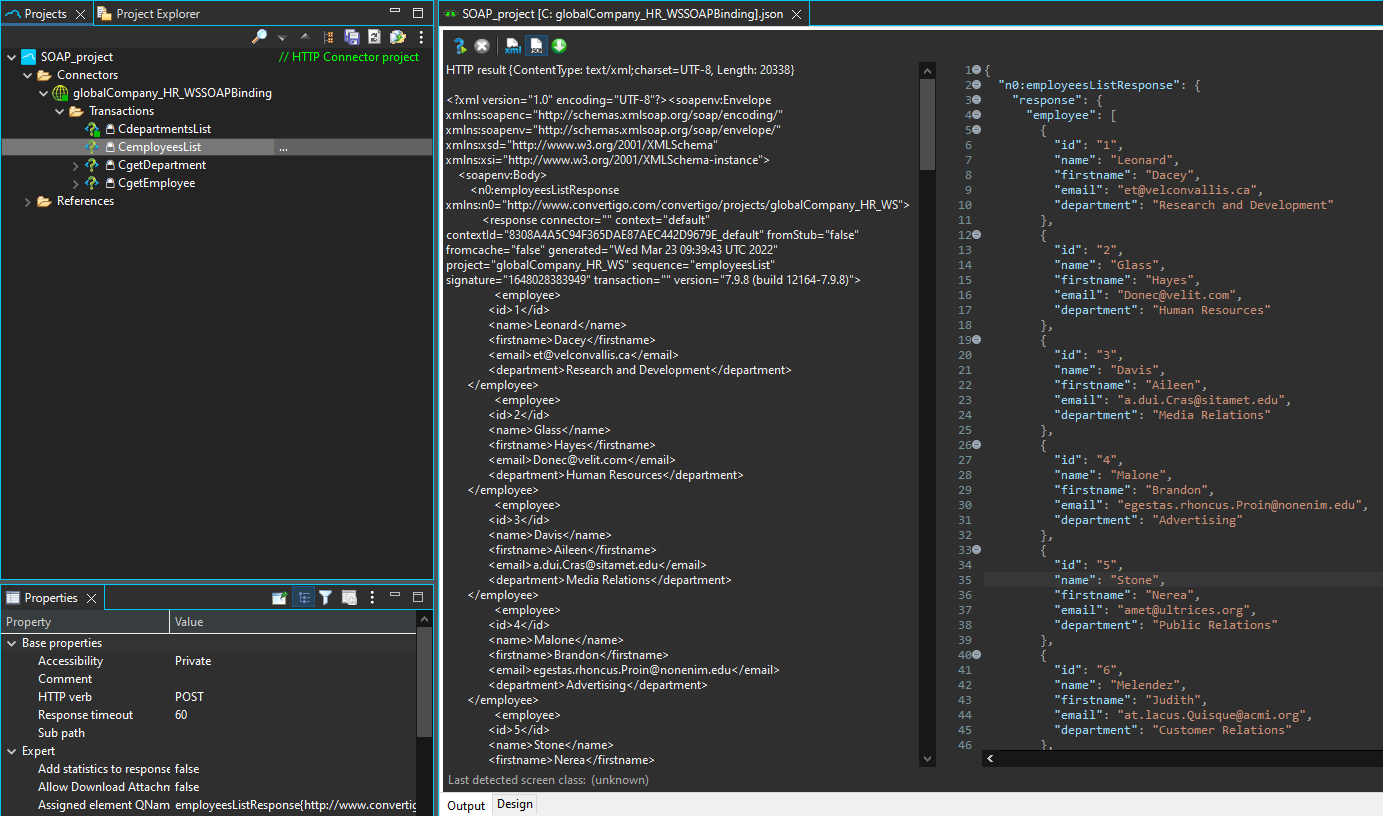The width and height of the screenshot is (1383, 816).
Task: Toggle link-with-editor in Projects panel
Action: pos(328,36)
